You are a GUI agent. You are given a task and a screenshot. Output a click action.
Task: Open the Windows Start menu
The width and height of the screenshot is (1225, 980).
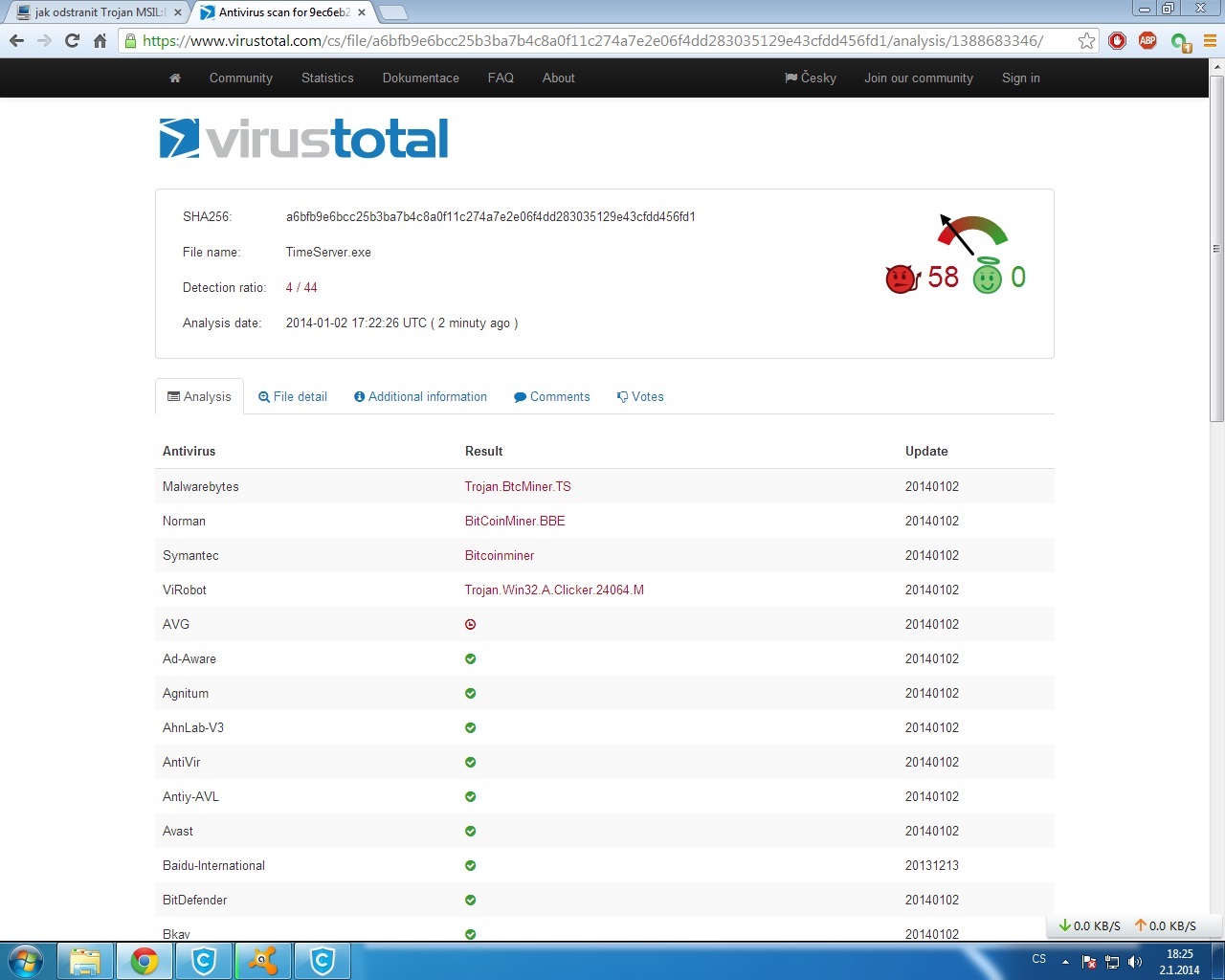click(26, 961)
